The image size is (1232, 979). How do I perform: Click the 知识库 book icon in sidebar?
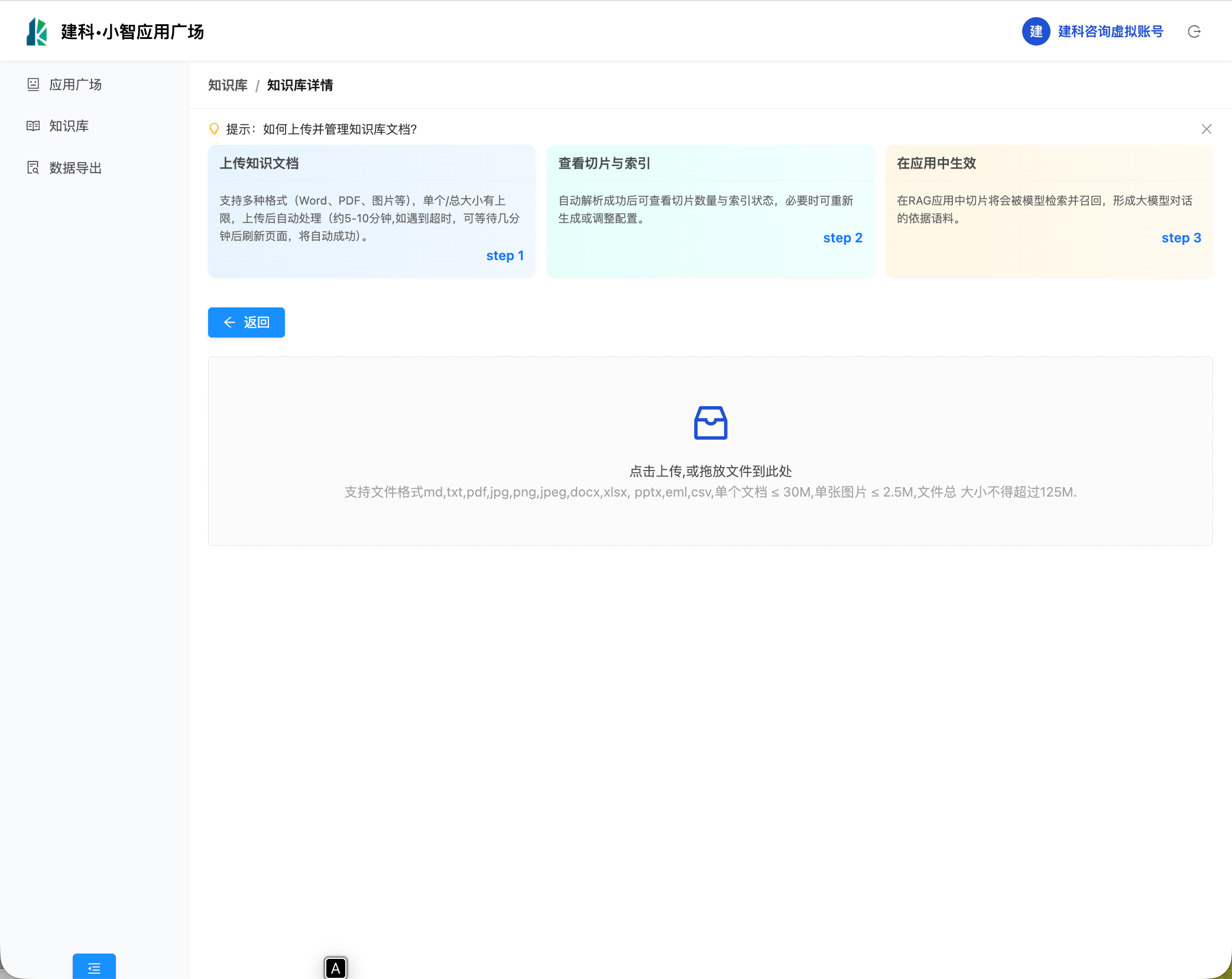tap(33, 126)
